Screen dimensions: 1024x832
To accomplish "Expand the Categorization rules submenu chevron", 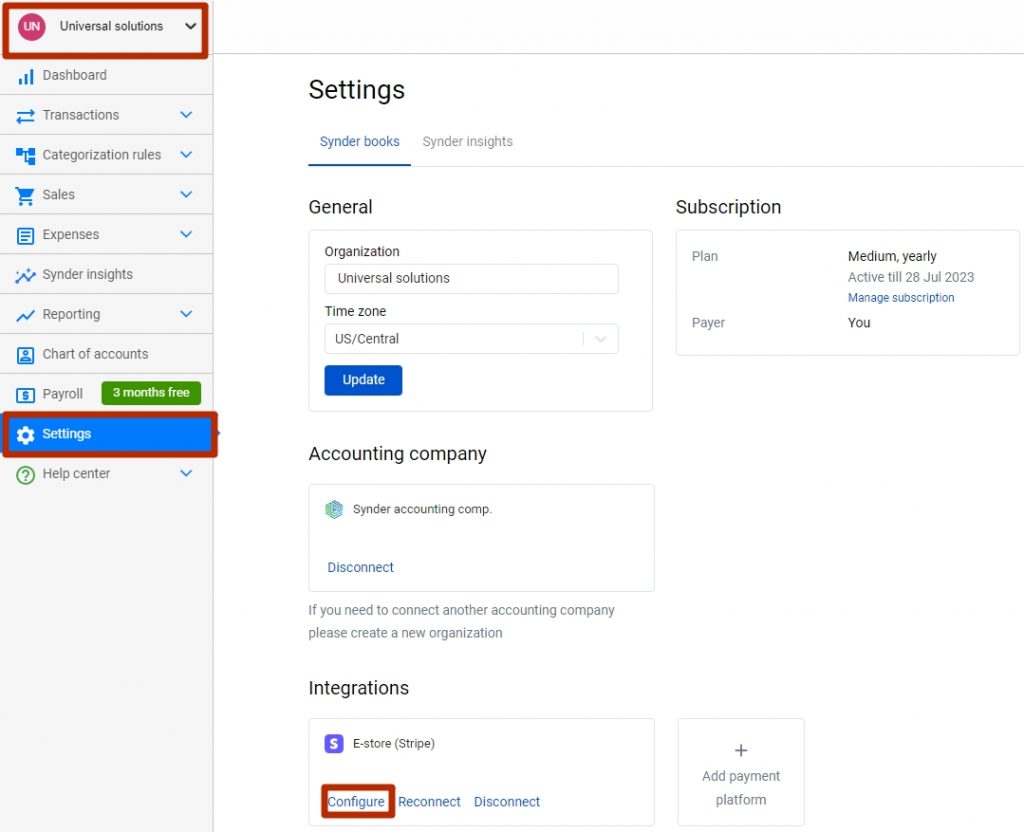I will (186, 155).
